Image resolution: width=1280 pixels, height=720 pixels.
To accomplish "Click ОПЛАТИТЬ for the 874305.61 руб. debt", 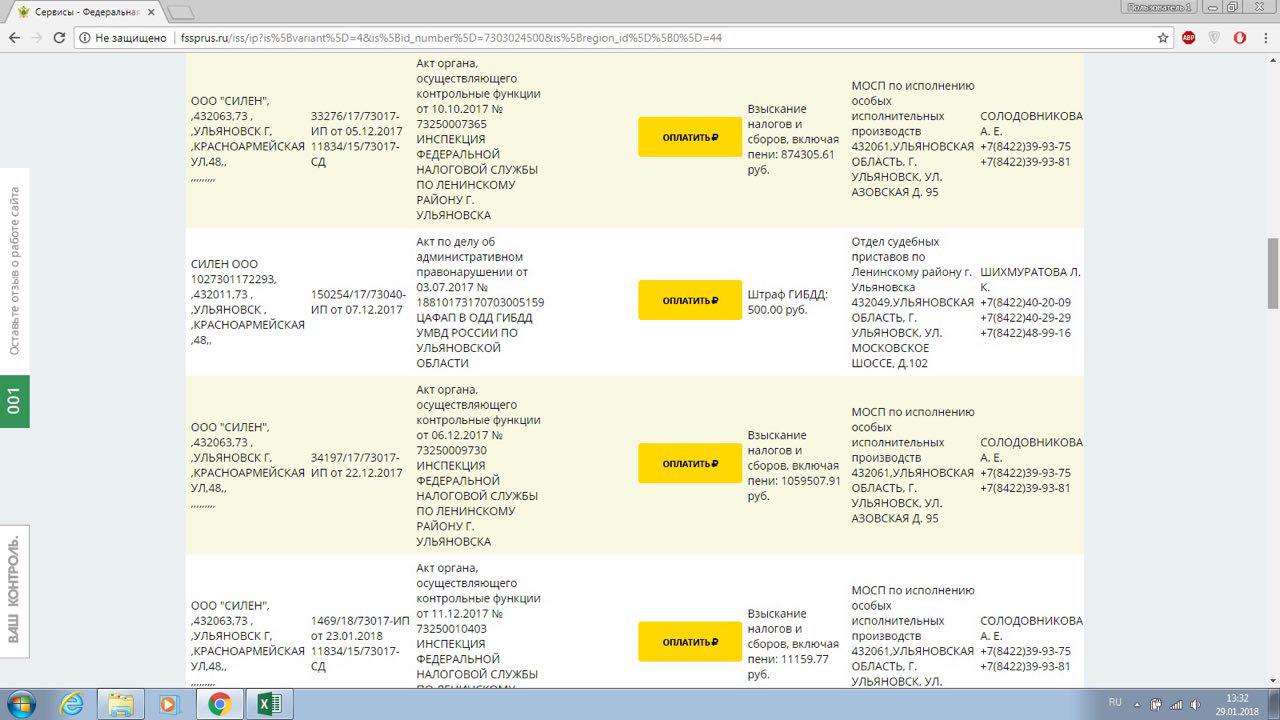I will (x=690, y=137).
